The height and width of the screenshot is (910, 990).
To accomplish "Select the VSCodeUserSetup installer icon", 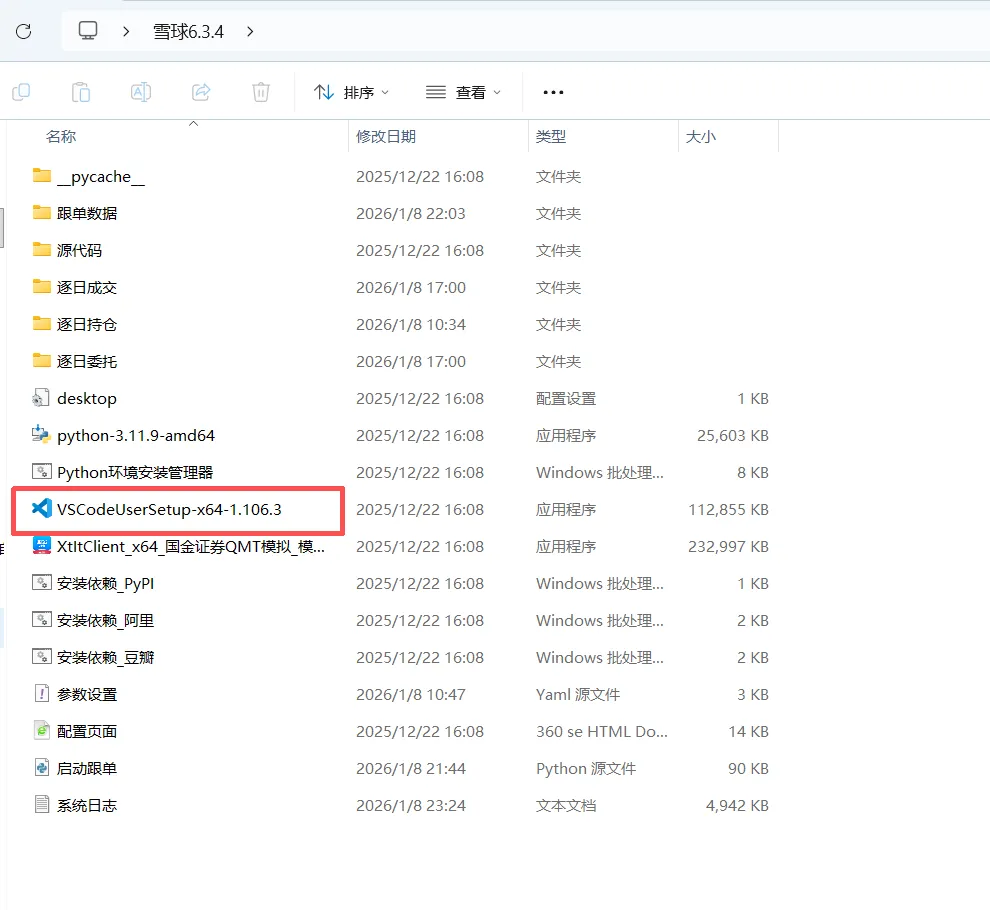I will [x=42, y=508].
